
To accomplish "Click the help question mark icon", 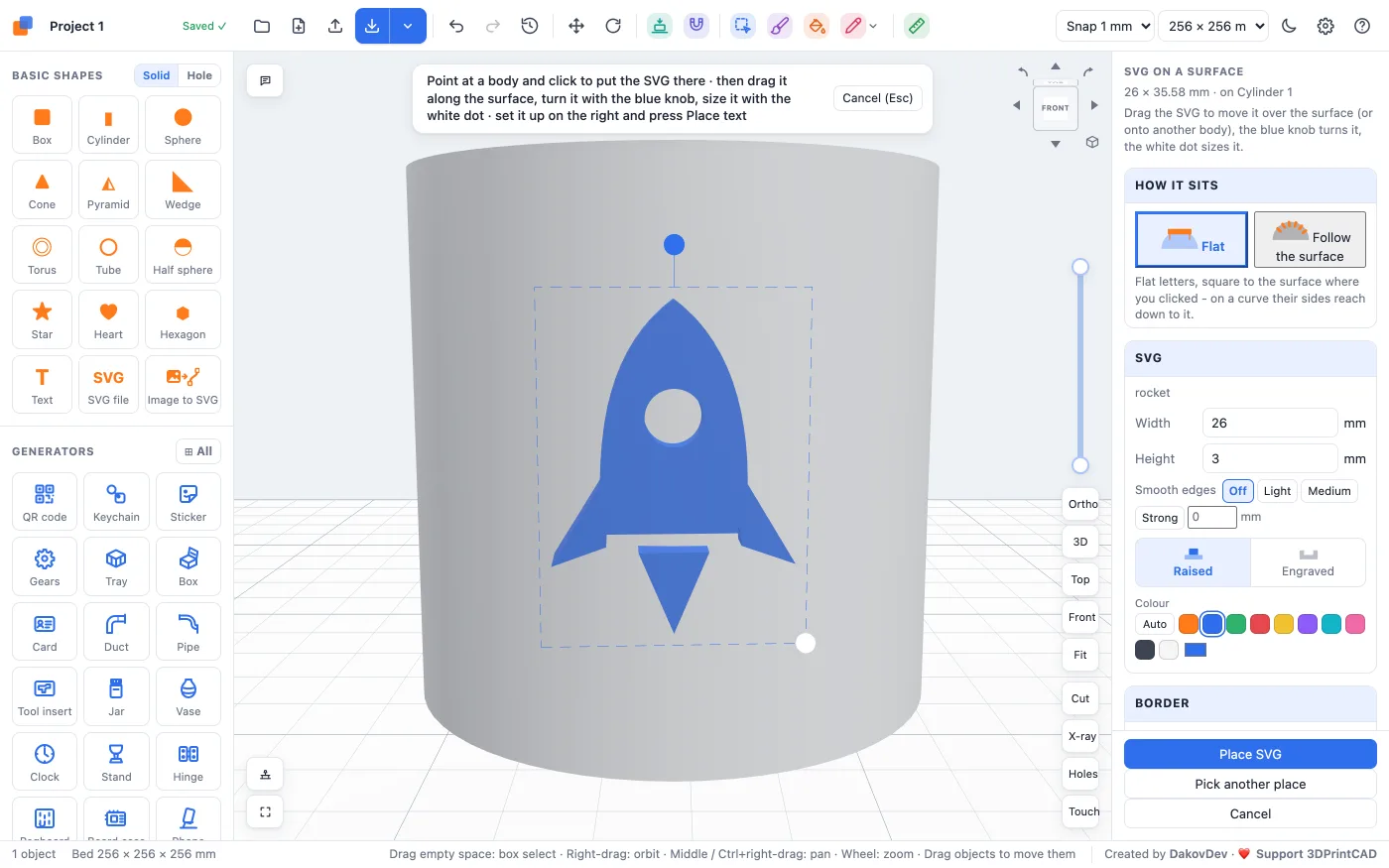I will point(1362,26).
